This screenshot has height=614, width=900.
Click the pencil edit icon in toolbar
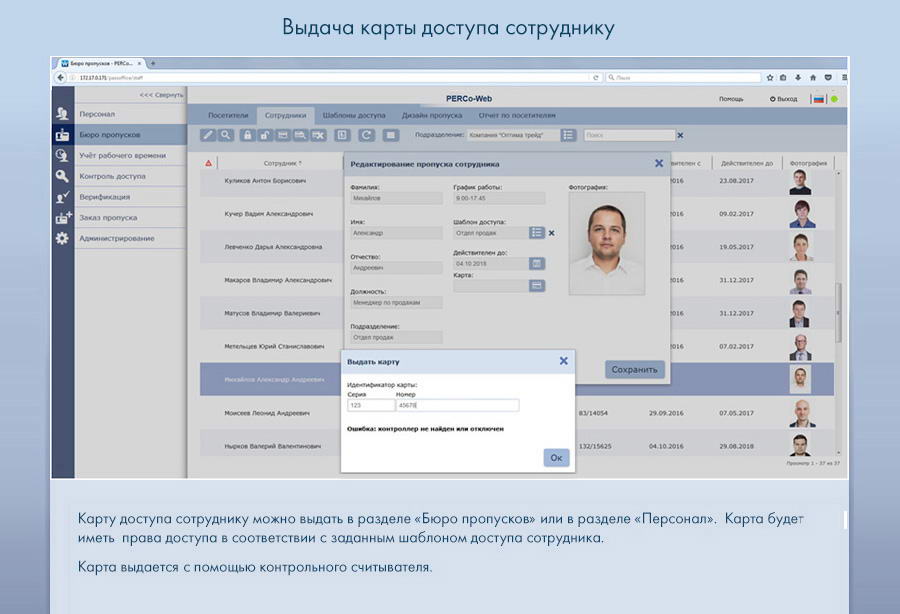pyautogui.click(x=208, y=135)
